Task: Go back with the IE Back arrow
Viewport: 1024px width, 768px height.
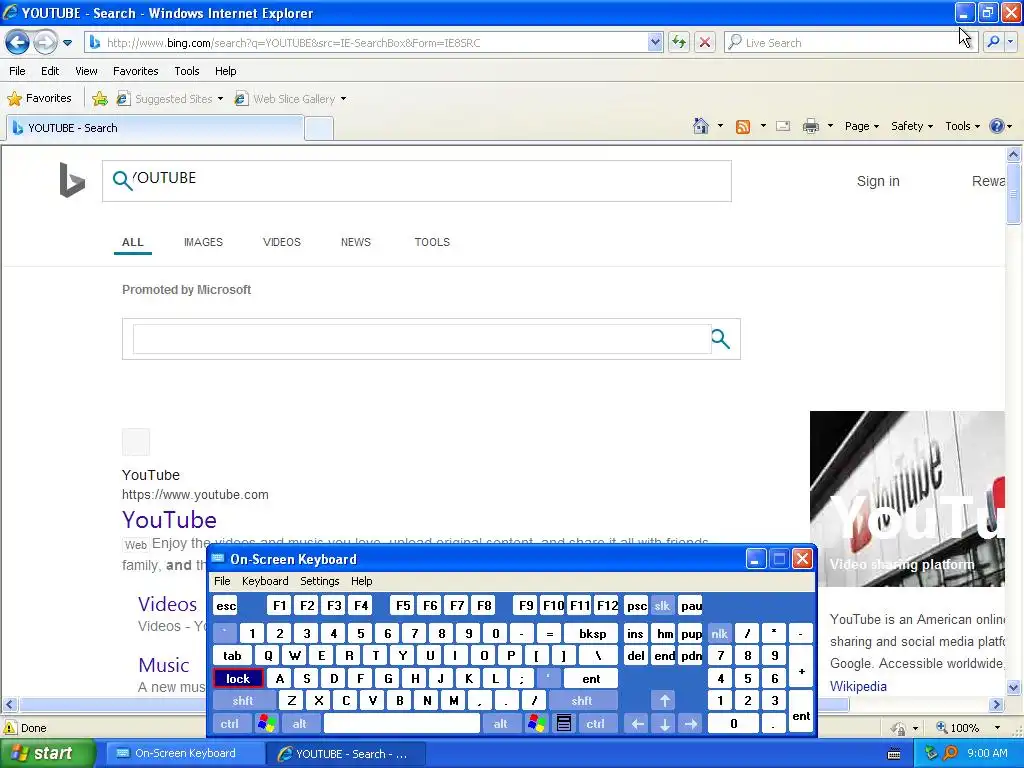Action: [18, 43]
